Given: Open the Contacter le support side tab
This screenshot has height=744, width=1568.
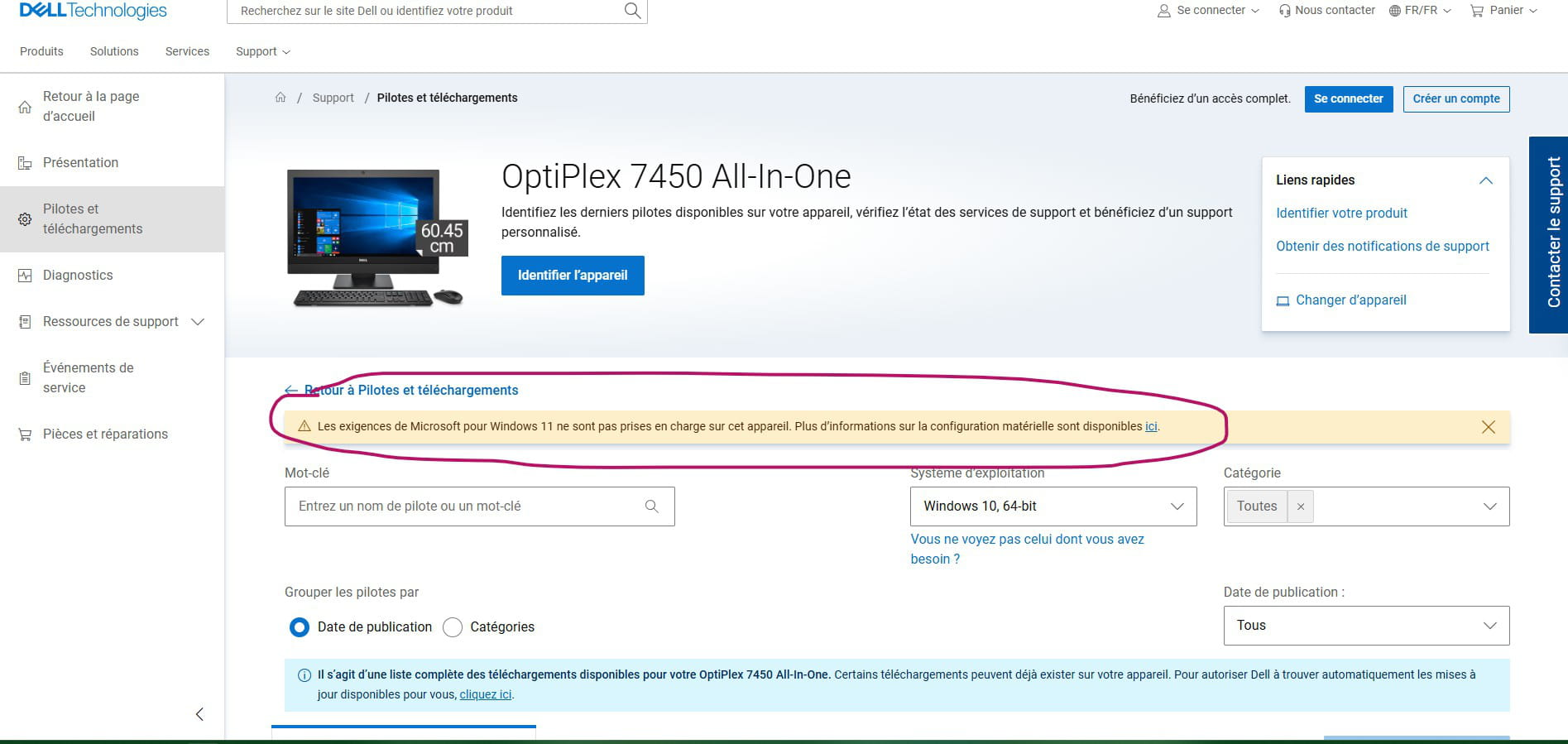Looking at the screenshot, I should click(1549, 235).
